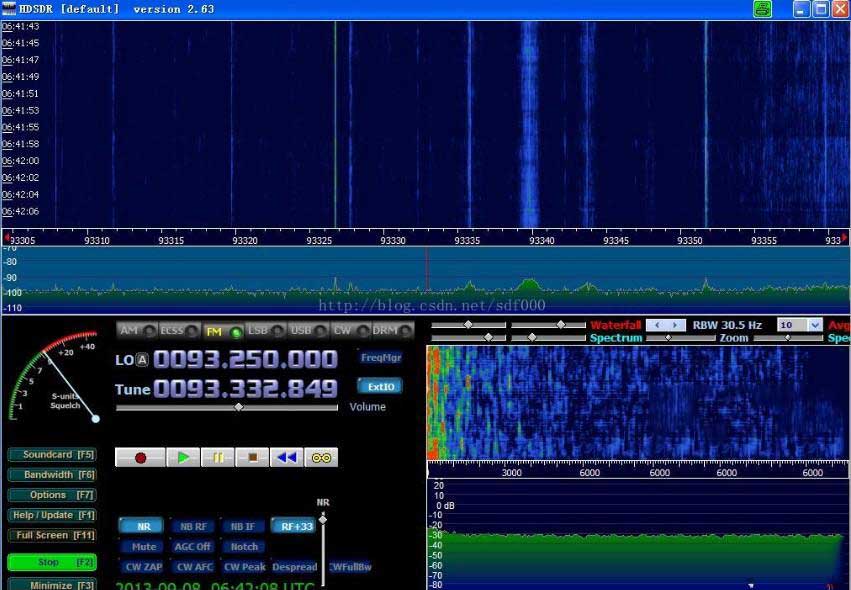
Task: Click the cyan Spectrum label
Action: 616,338
